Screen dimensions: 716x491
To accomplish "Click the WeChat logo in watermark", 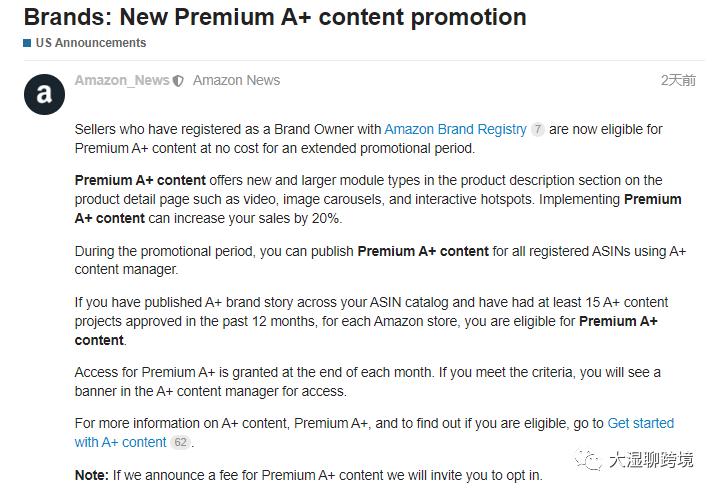I will tap(588, 459).
